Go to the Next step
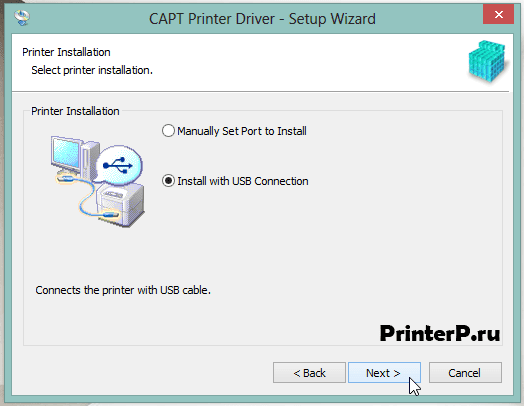Screen dimensions: 524x406 384,373
